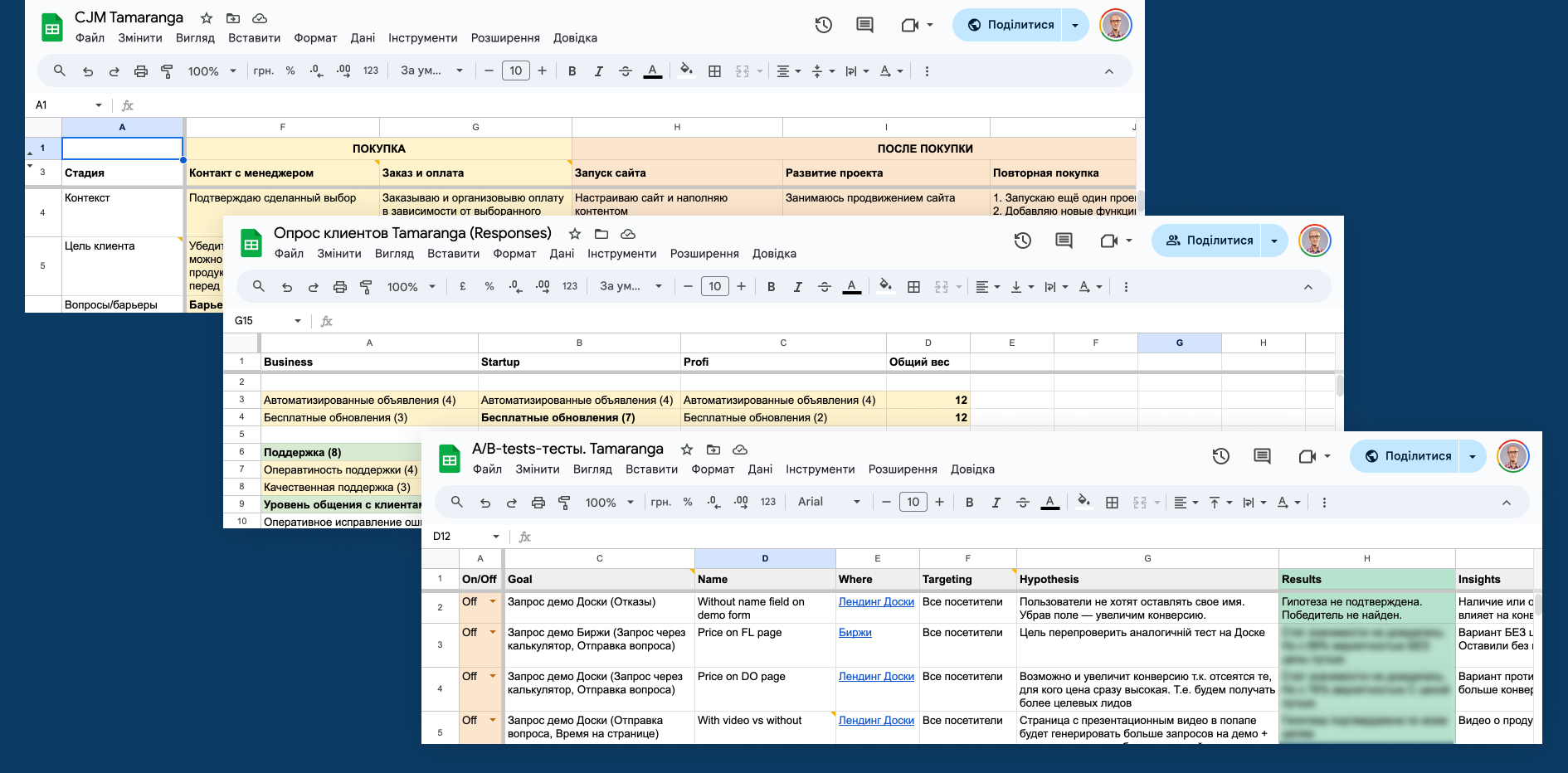Toggle italic in A/B-tests toolbar
This screenshot has height=773, width=1568.
click(996, 503)
